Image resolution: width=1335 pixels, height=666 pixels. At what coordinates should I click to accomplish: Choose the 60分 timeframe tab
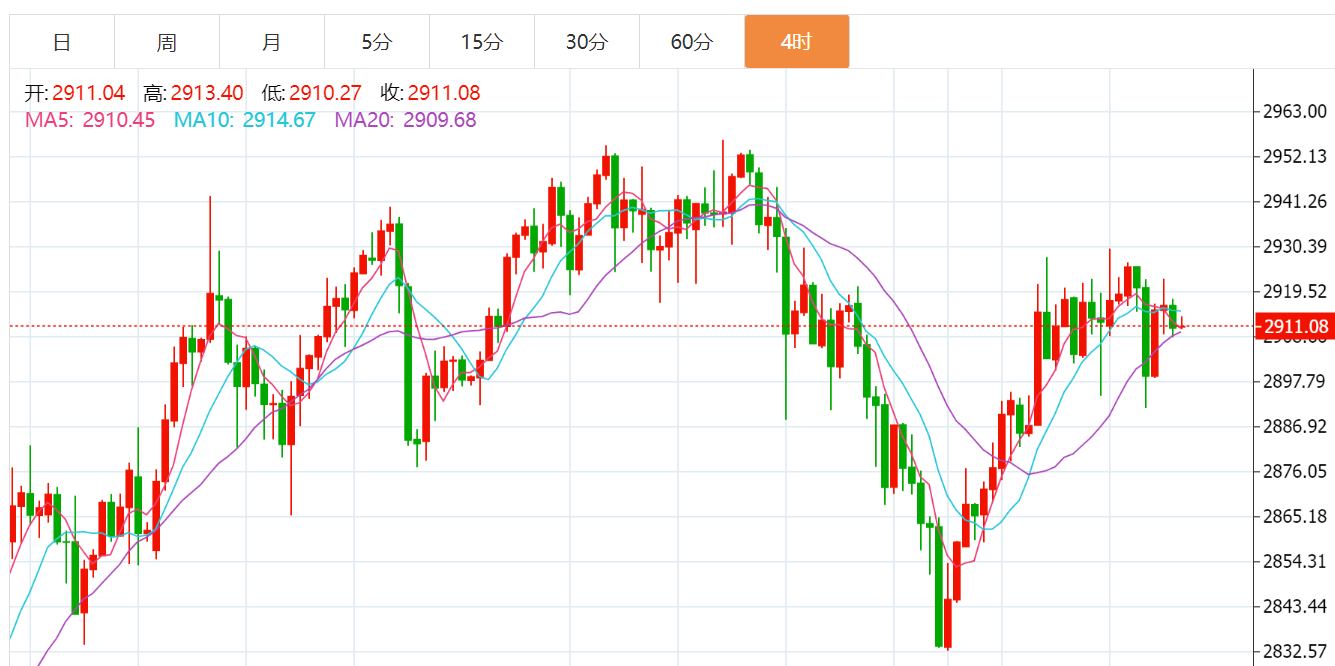[x=692, y=42]
